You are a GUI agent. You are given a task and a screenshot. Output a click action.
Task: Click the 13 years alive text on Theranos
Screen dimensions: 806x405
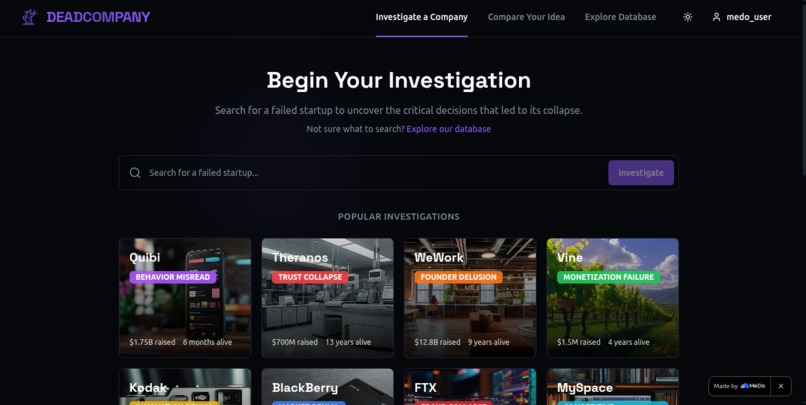(348, 342)
